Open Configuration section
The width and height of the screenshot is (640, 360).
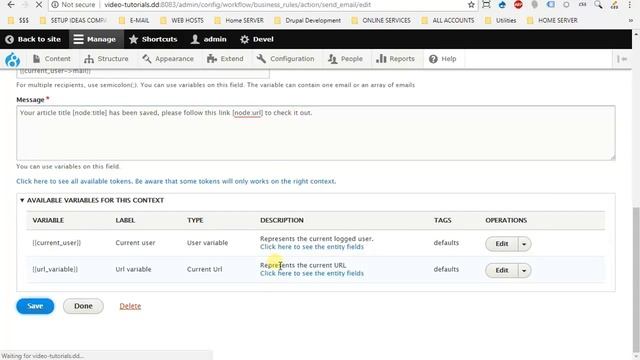pyautogui.click(x=285, y=59)
